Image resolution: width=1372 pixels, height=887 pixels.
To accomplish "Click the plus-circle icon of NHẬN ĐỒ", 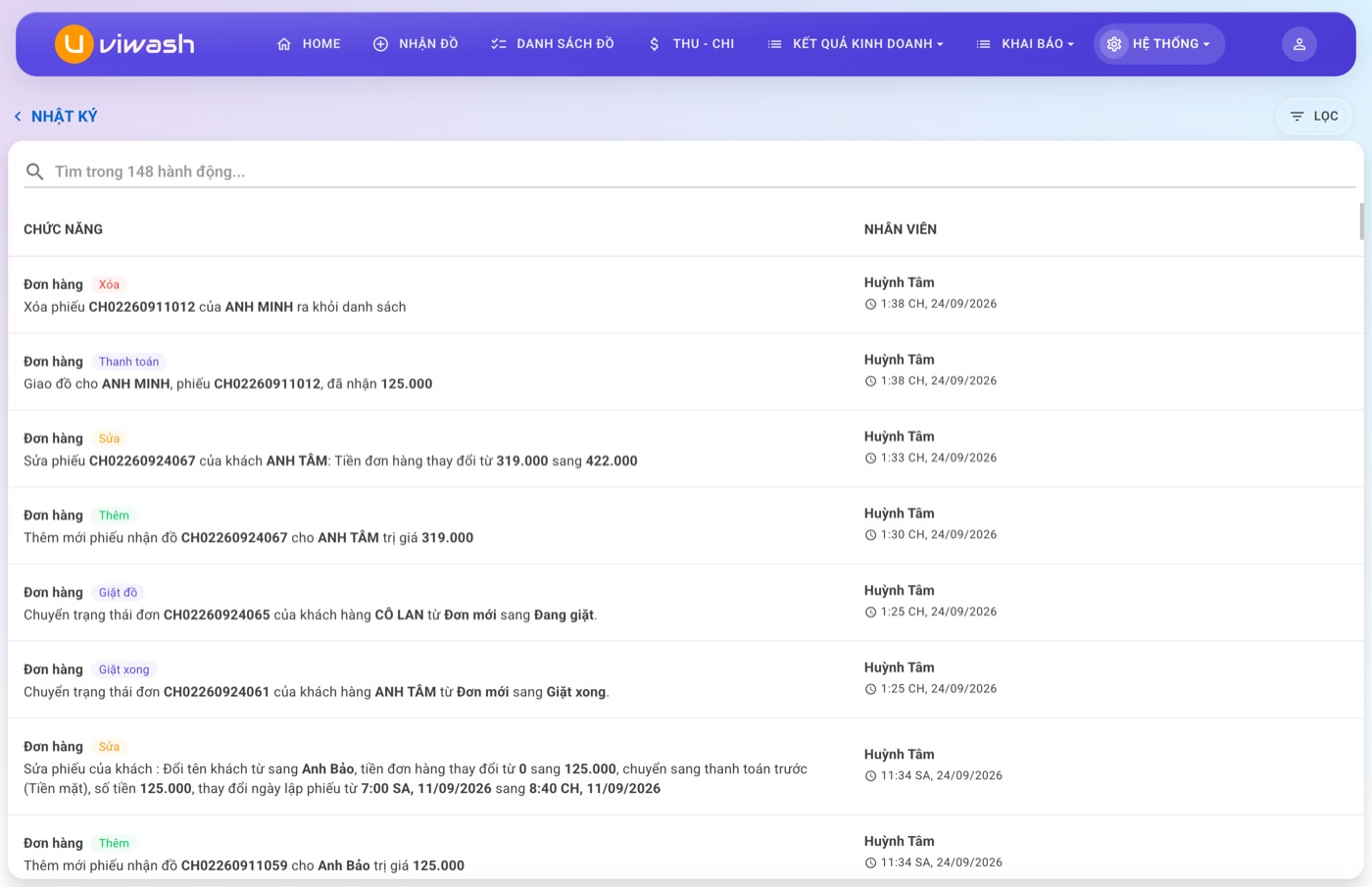I will pos(381,44).
